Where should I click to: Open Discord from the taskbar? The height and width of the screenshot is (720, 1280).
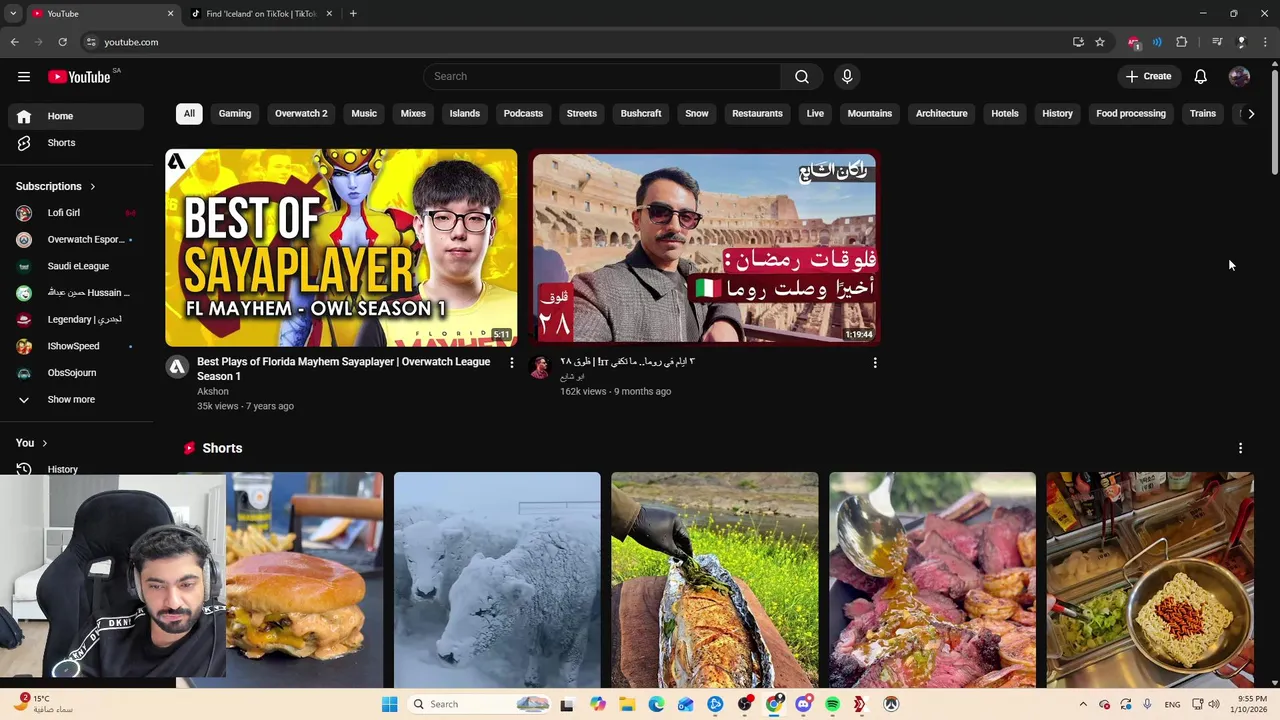click(803, 704)
